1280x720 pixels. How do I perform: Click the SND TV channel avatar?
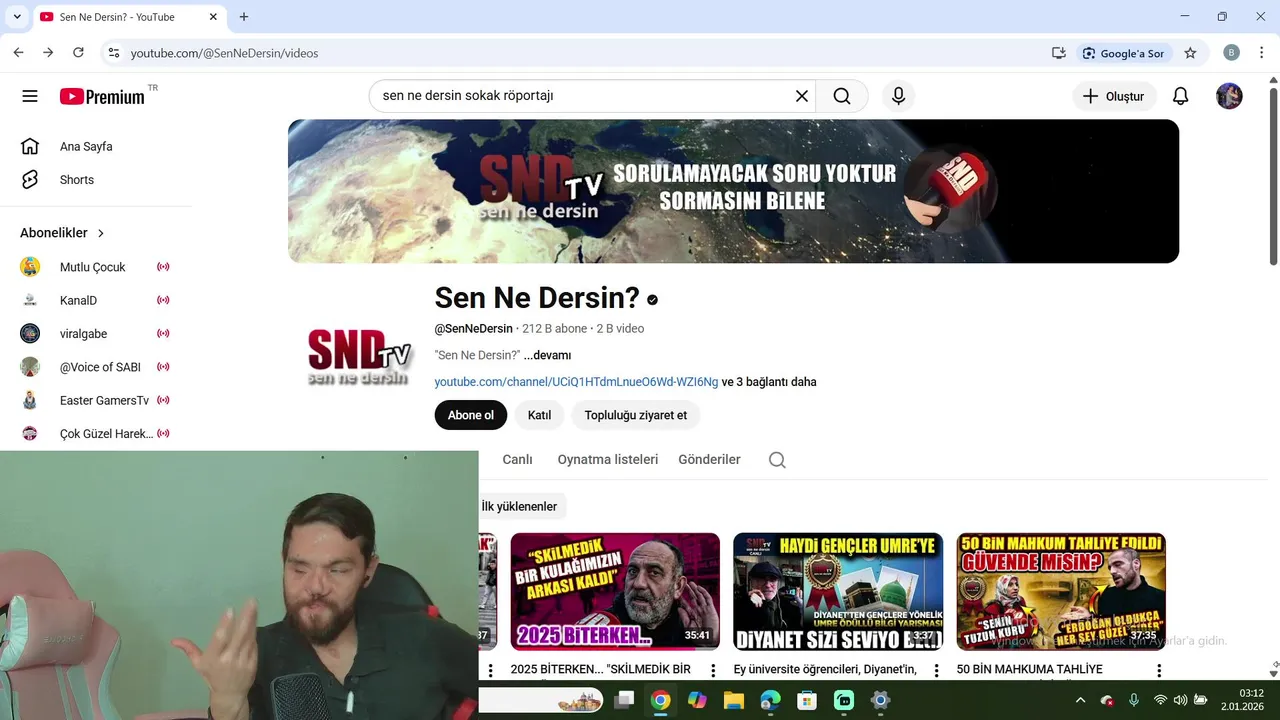point(359,355)
